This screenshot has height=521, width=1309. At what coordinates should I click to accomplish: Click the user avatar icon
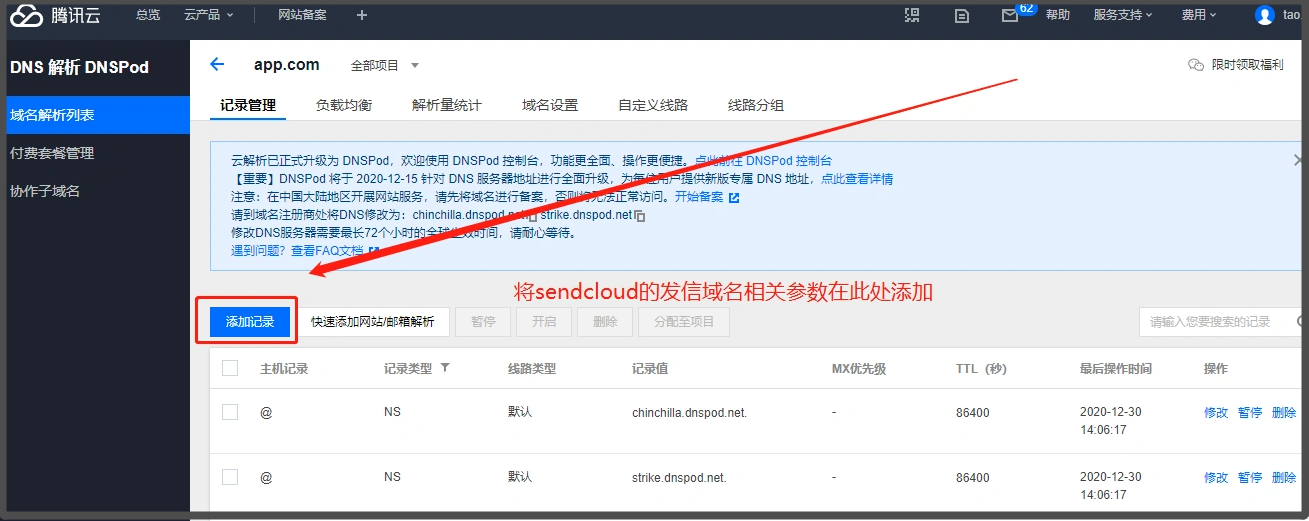(1265, 15)
